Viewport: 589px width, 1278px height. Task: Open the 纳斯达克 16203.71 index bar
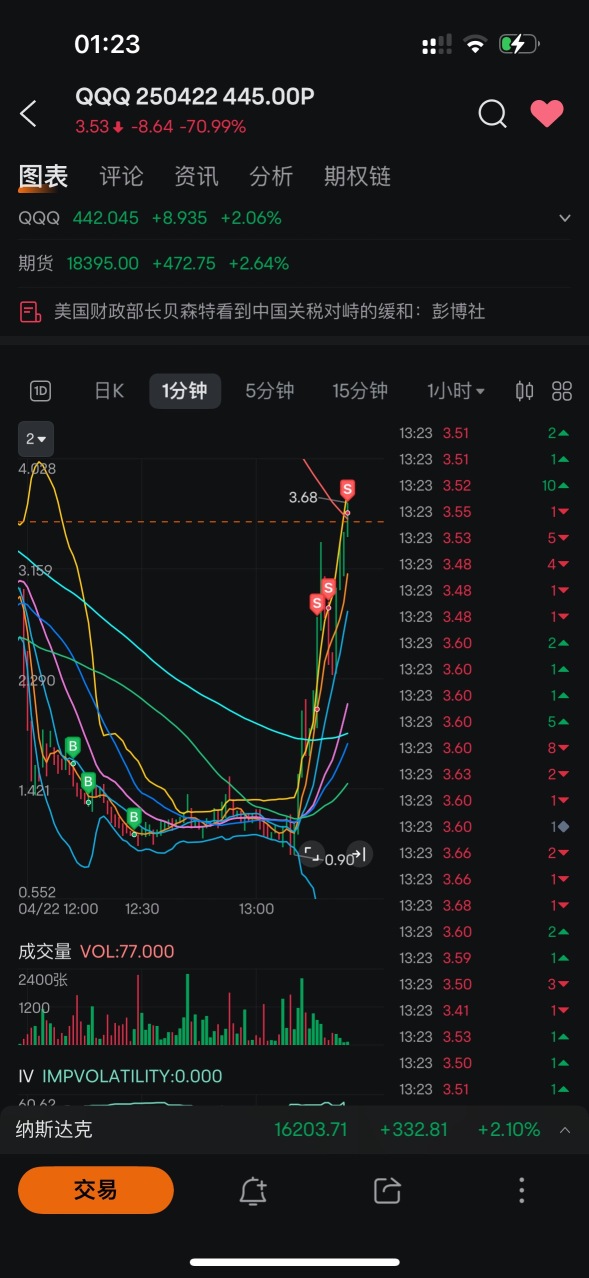coord(294,1130)
